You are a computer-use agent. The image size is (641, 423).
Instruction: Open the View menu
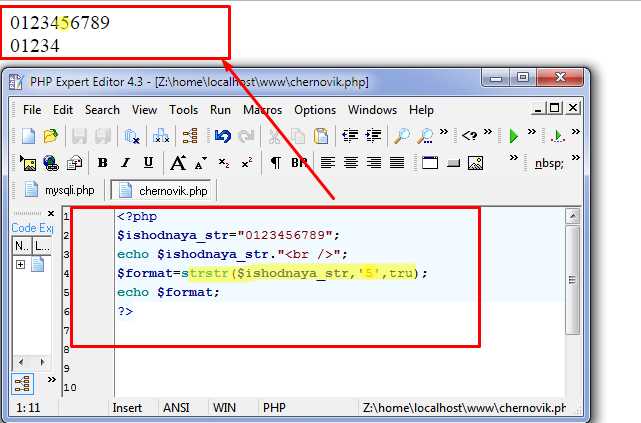click(144, 110)
